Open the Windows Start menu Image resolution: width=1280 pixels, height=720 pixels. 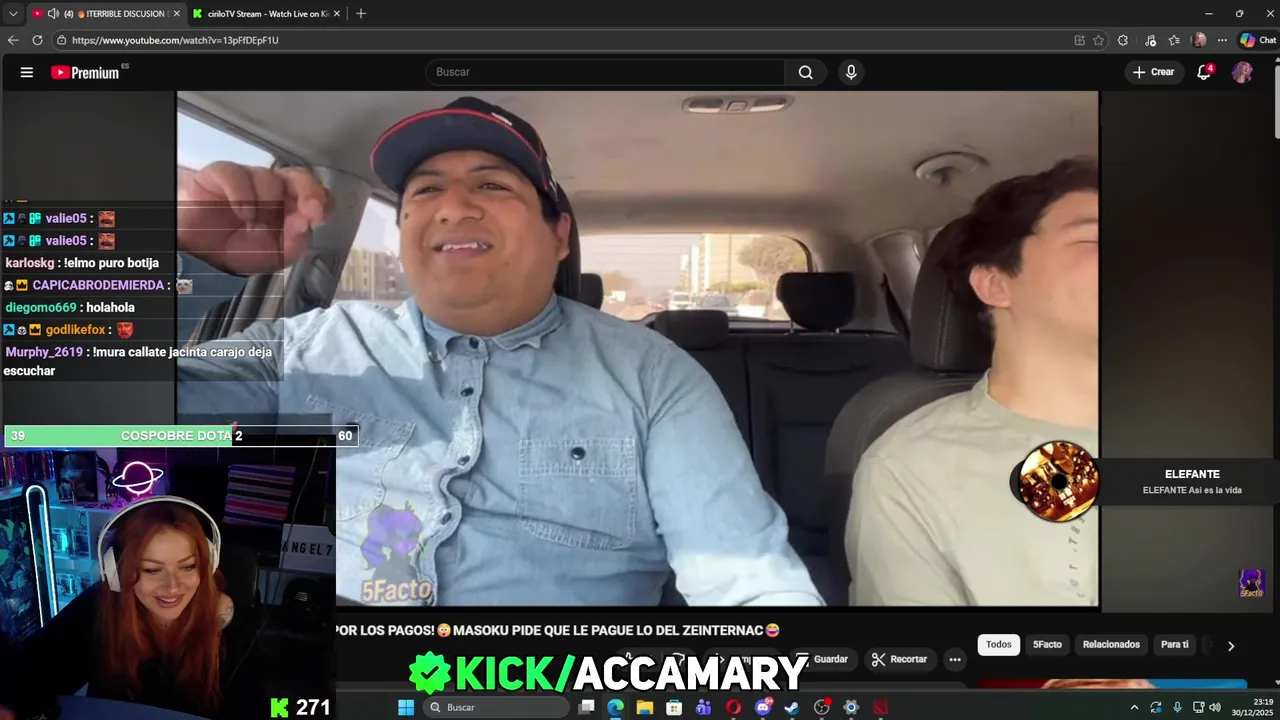click(x=406, y=707)
